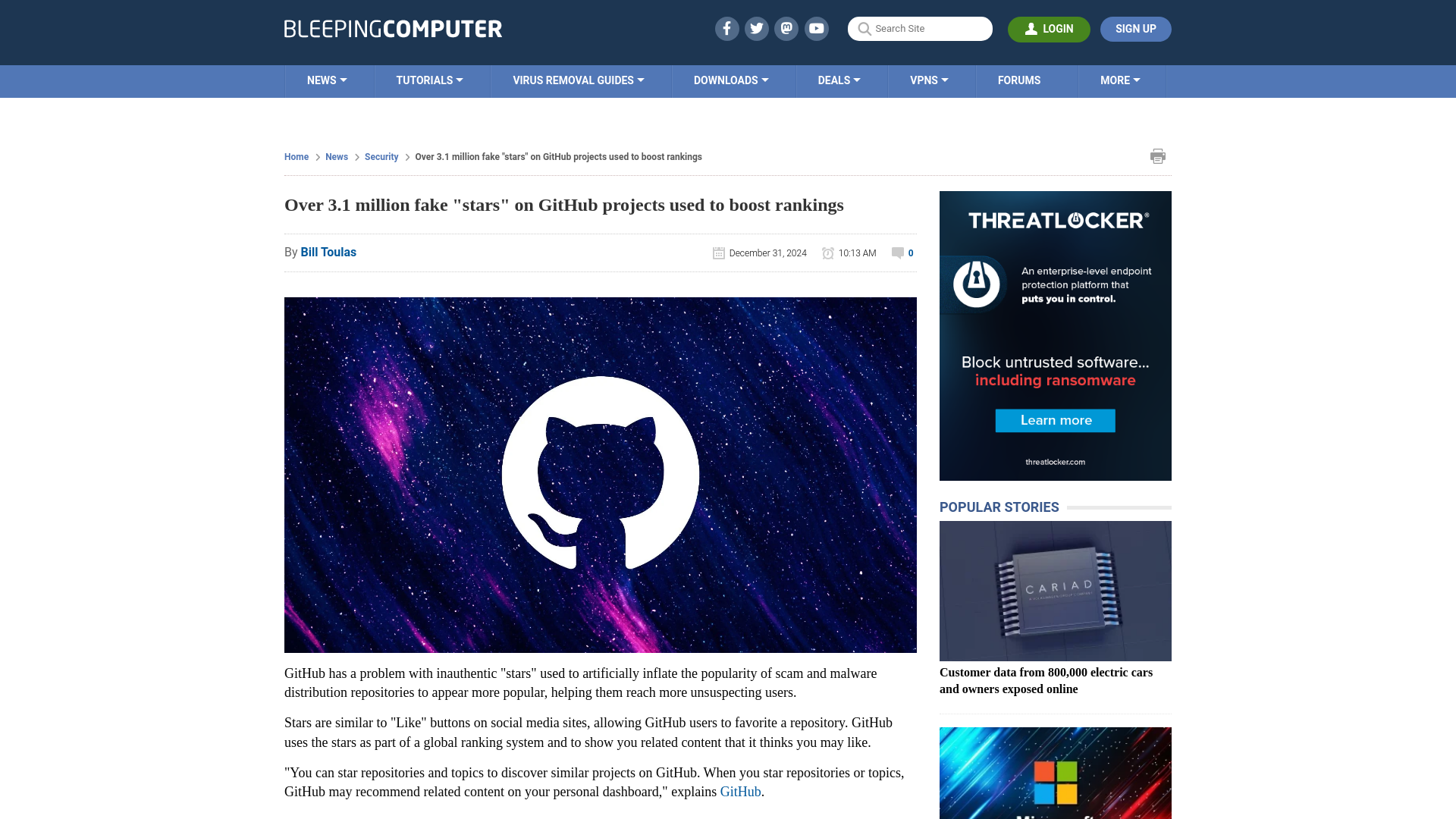Click into the Search Site input field
Image resolution: width=1456 pixels, height=819 pixels.
pos(920,28)
